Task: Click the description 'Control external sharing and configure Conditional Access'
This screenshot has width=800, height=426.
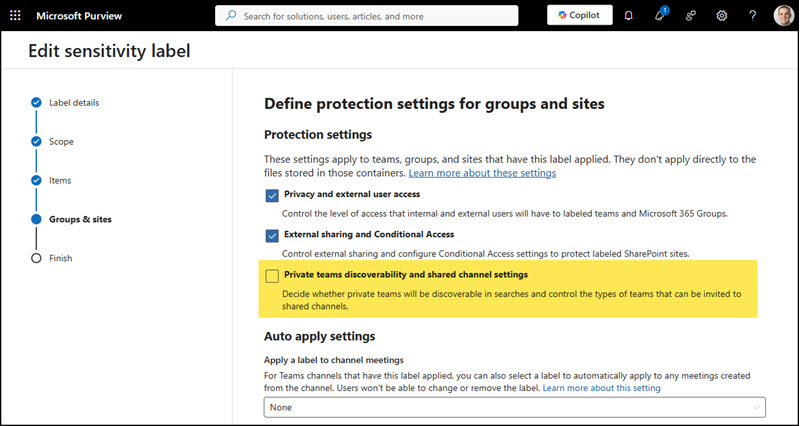Action: point(486,254)
